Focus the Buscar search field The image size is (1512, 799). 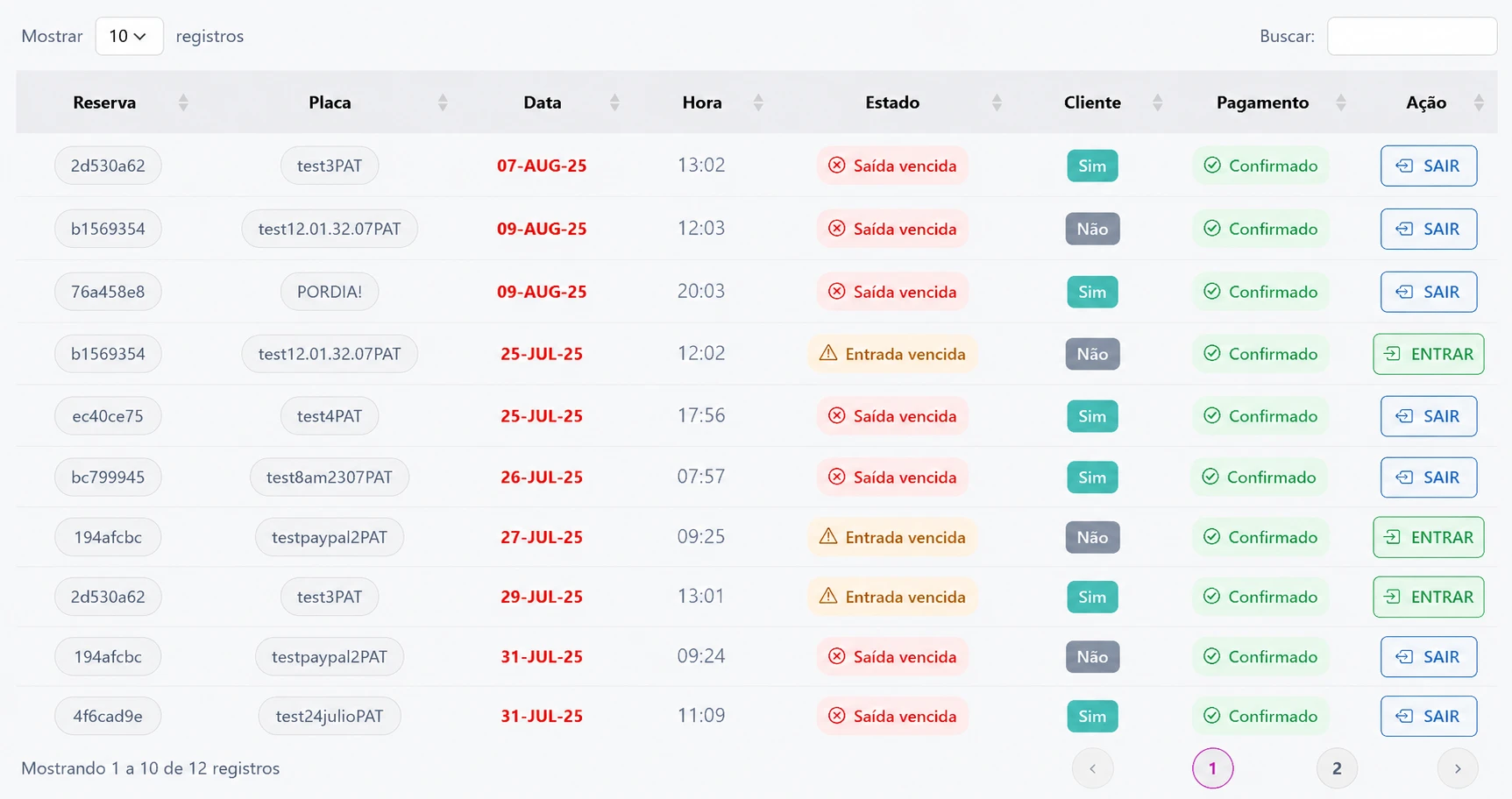point(1411,36)
